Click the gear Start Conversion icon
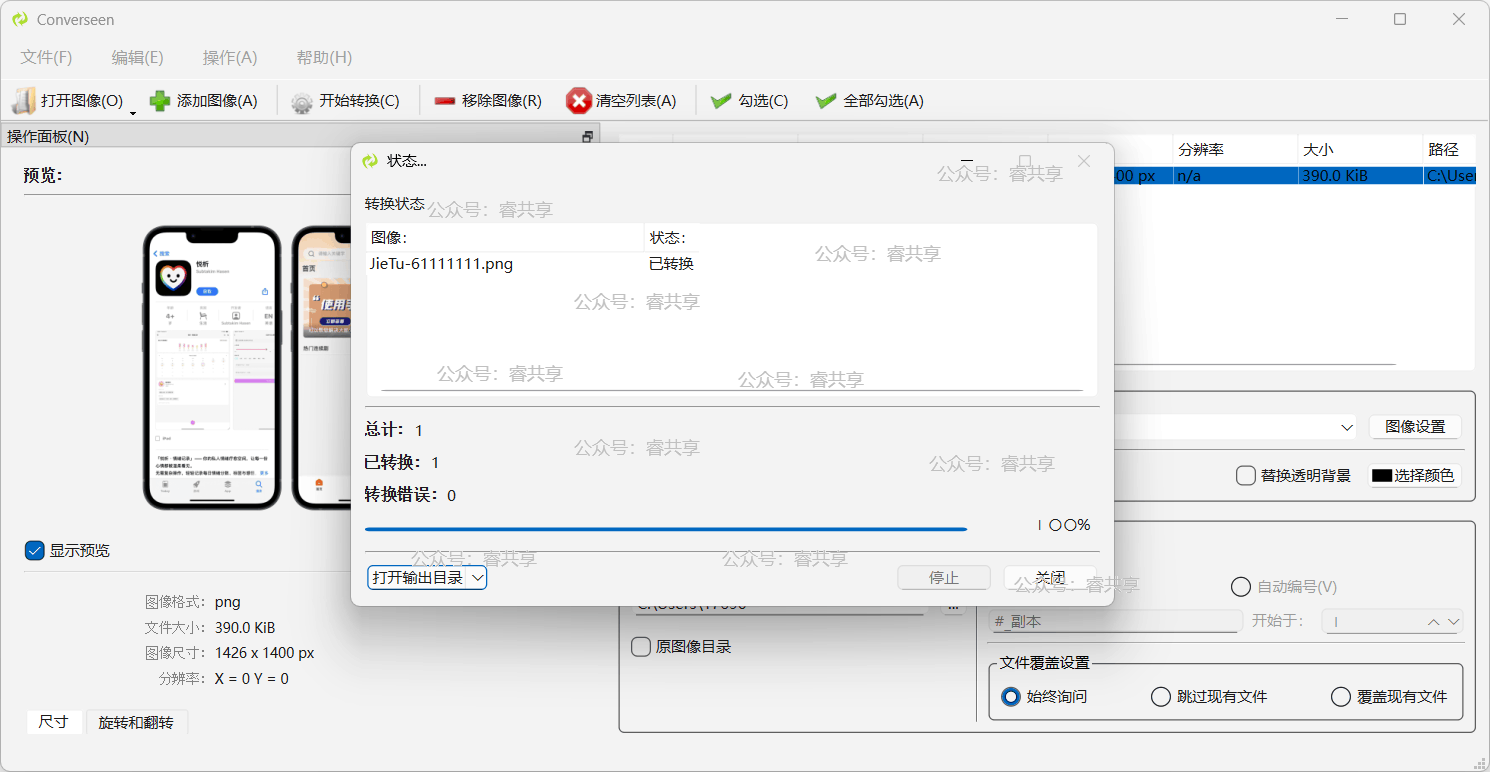This screenshot has height=772, width=1490. (x=302, y=102)
